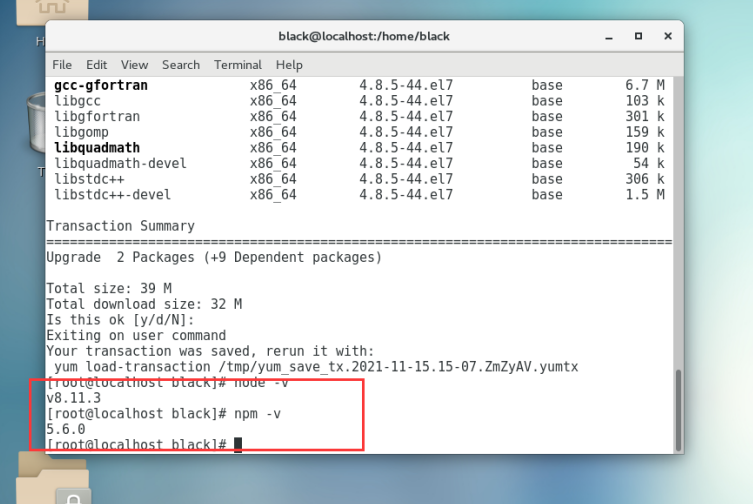Click the libquadmath-devel package name
Image resolution: width=753 pixels, height=504 pixels.
[x=120, y=163]
